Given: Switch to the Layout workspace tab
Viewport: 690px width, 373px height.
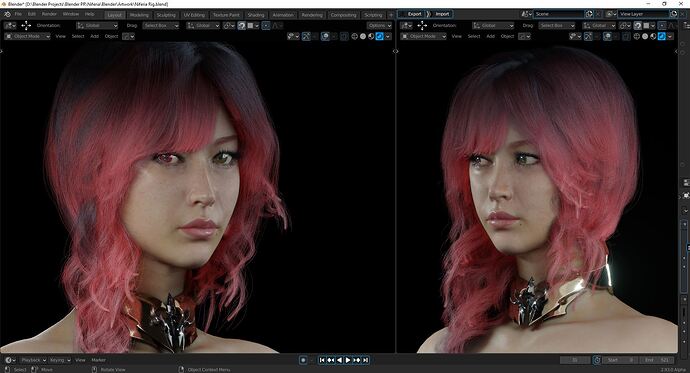Looking at the screenshot, I should pos(114,15).
